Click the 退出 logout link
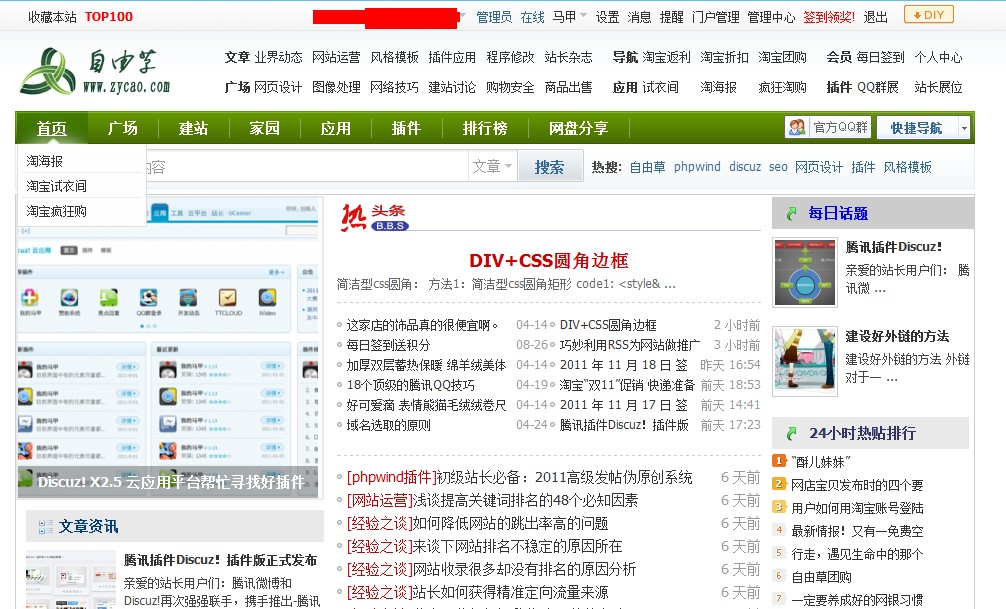This screenshot has height=609, width=1006. [875, 17]
